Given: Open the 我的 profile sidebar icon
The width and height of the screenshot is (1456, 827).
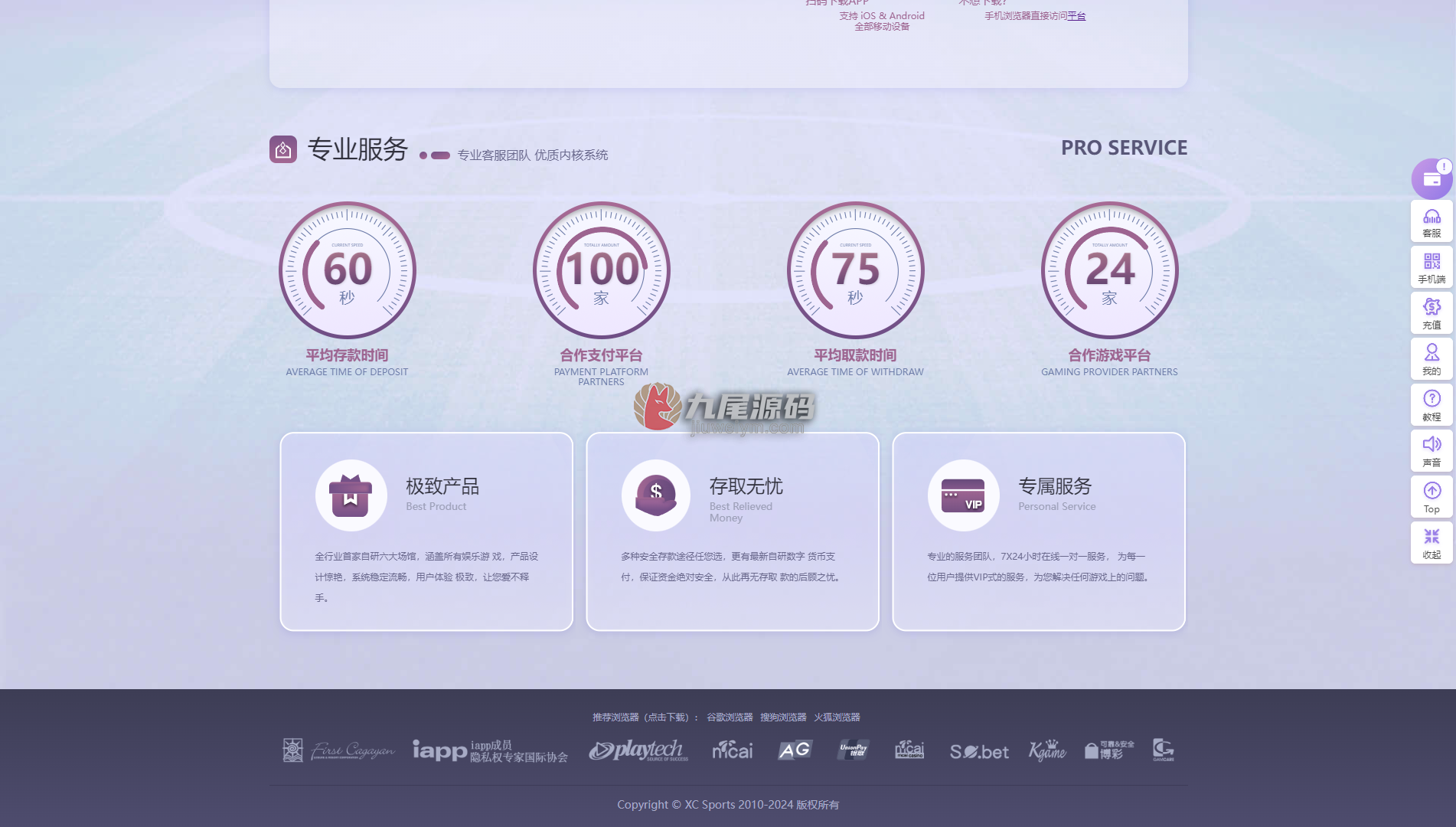Looking at the screenshot, I should pos(1432,360).
